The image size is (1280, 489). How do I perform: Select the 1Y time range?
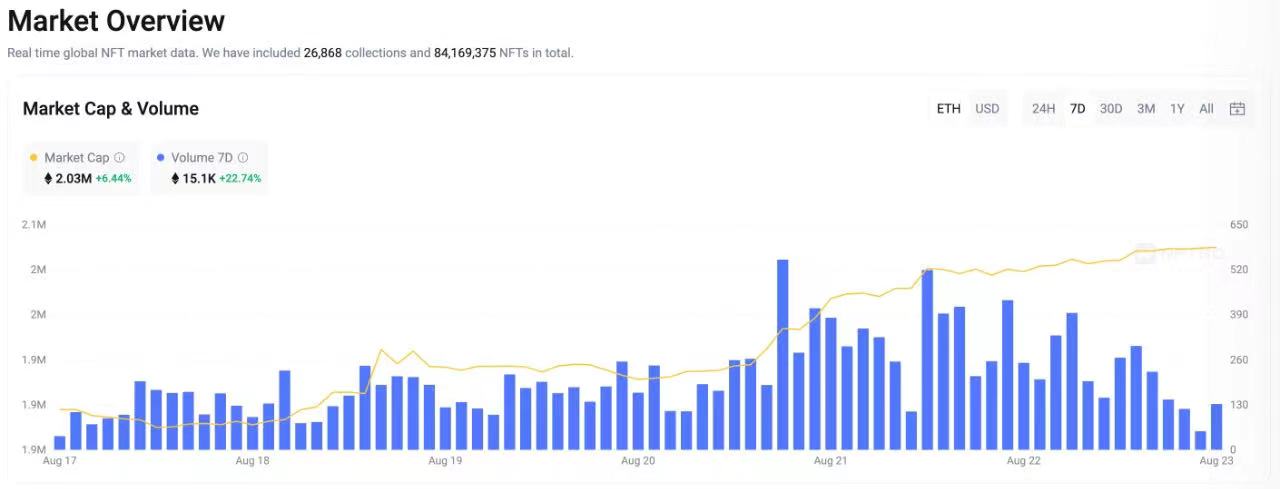pos(1177,109)
